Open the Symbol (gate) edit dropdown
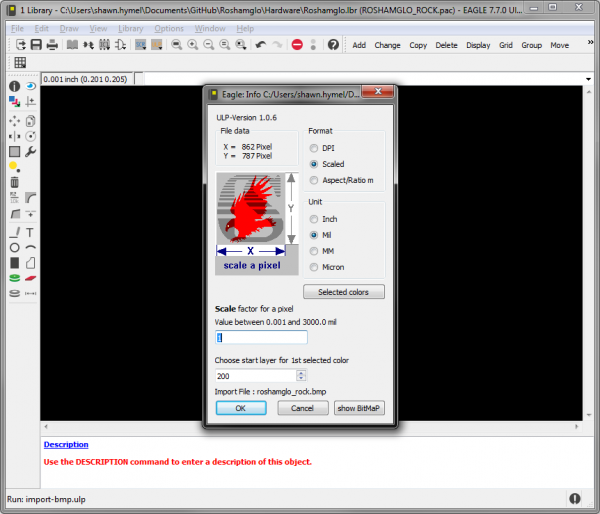Image resolution: width=600 pixels, height=514 pixels. tap(120, 45)
